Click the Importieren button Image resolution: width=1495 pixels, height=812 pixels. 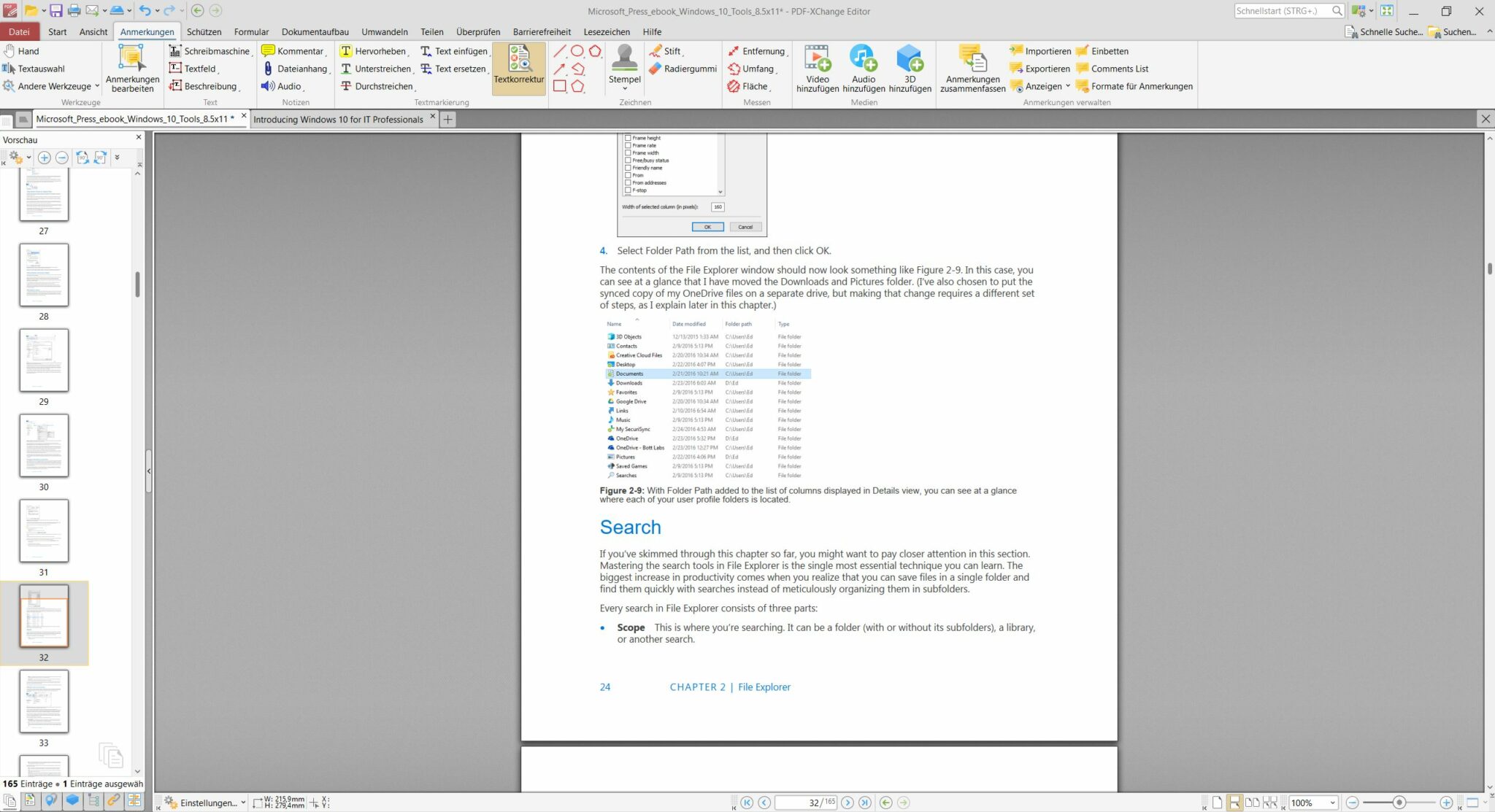point(1039,50)
